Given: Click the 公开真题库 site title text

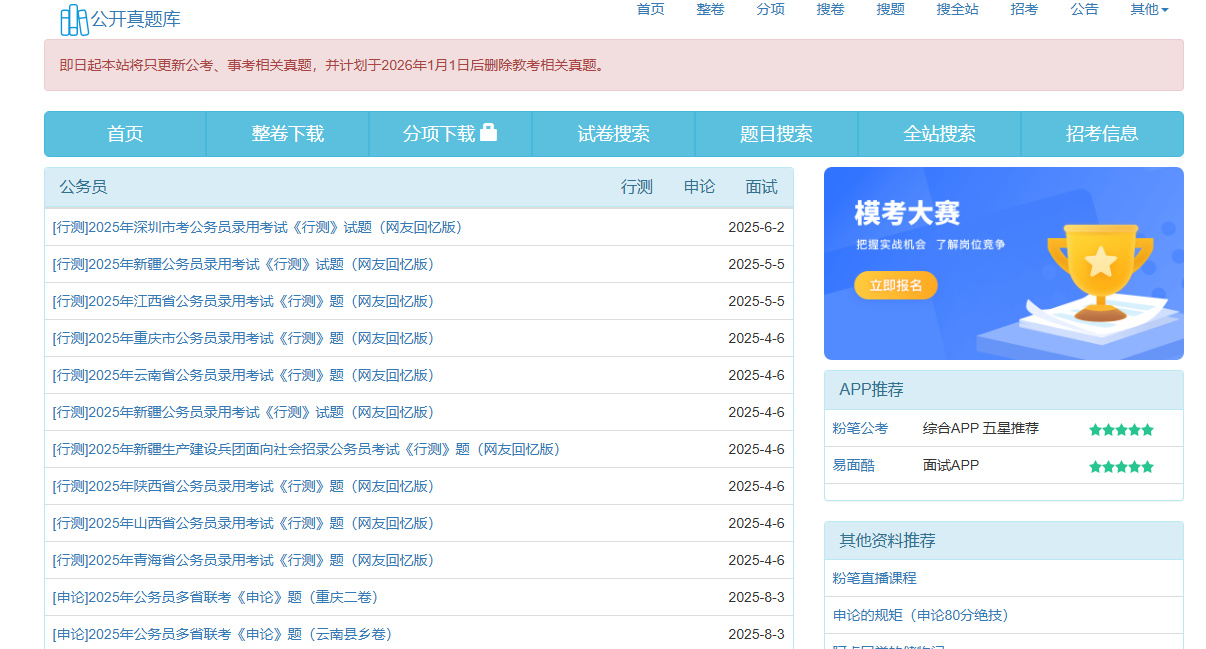Looking at the screenshot, I should point(136,19).
